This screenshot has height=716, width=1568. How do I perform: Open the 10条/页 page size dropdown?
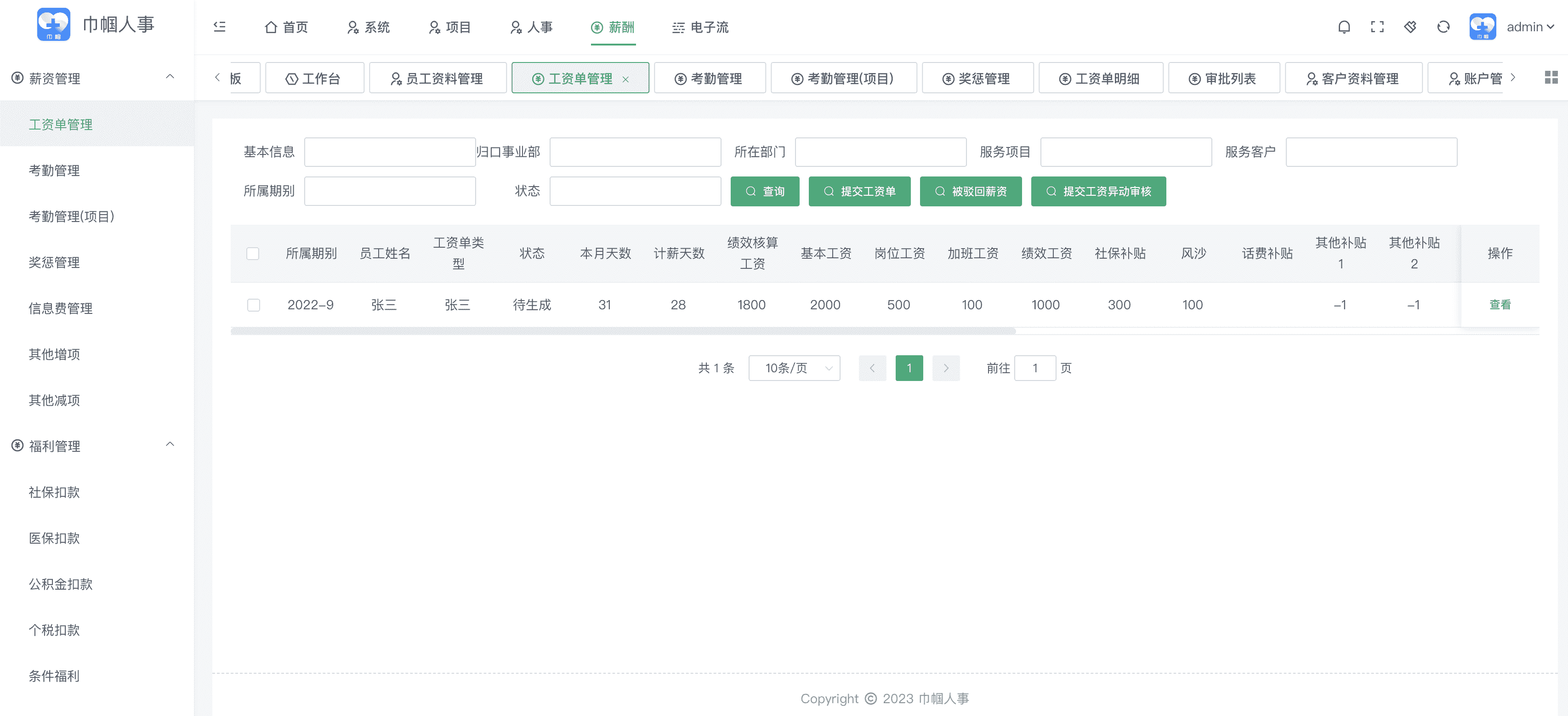pos(794,368)
